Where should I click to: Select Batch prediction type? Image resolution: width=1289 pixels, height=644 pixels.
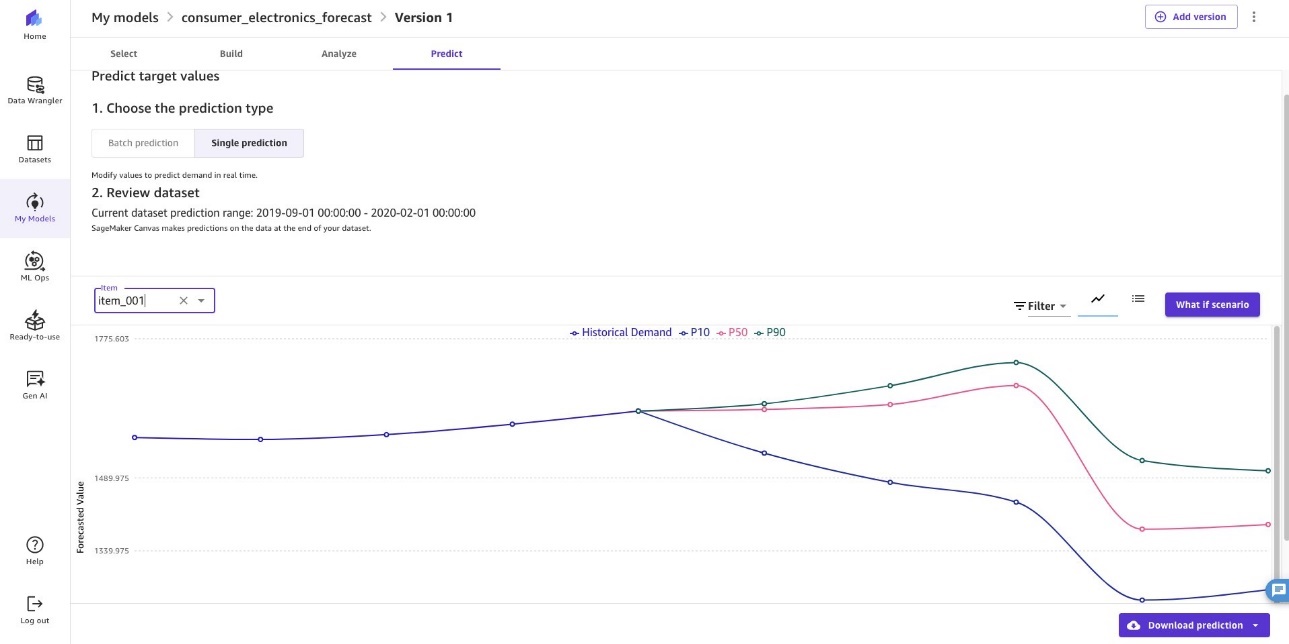point(143,143)
